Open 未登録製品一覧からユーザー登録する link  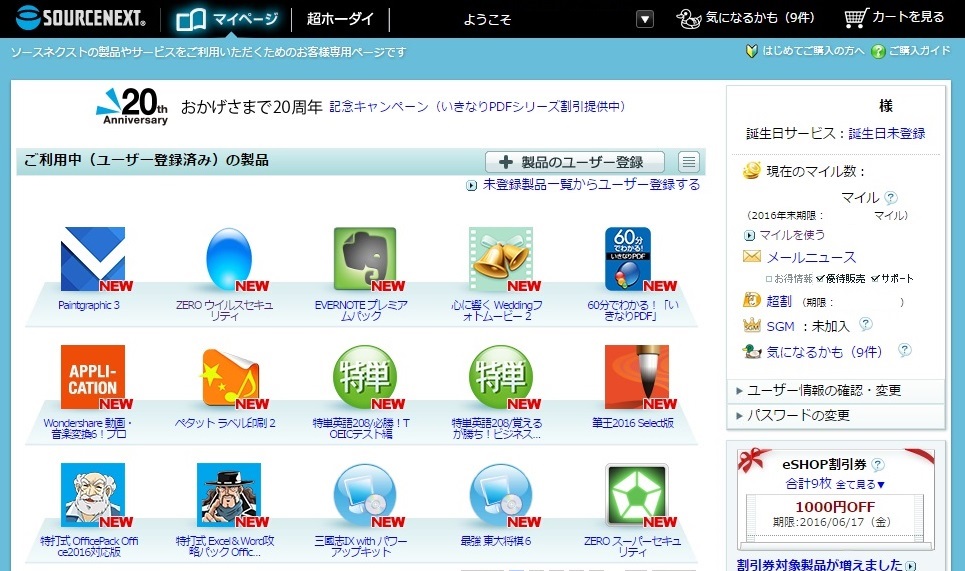(x=591, y=185)
